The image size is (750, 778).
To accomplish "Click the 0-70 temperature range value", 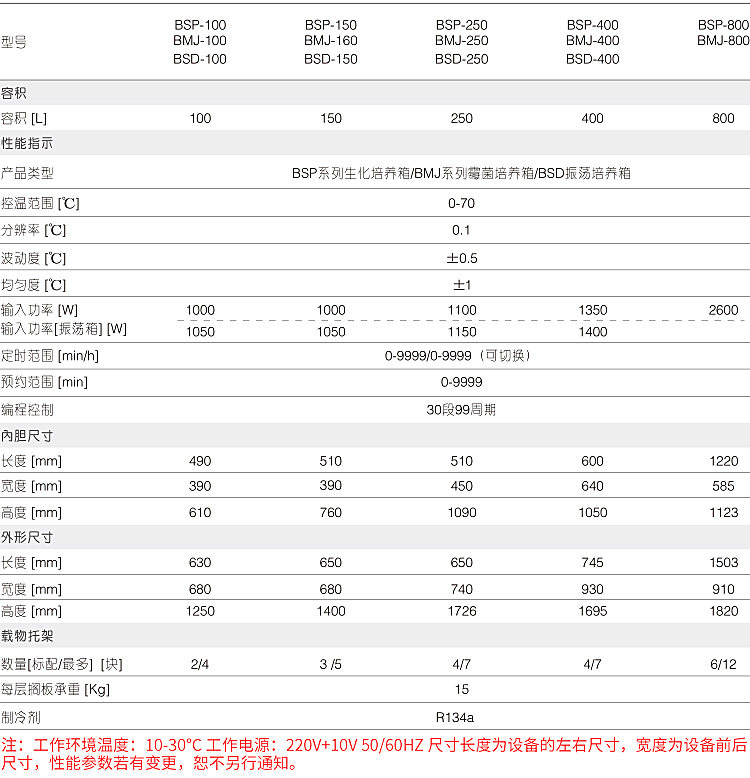I will 461,203.
